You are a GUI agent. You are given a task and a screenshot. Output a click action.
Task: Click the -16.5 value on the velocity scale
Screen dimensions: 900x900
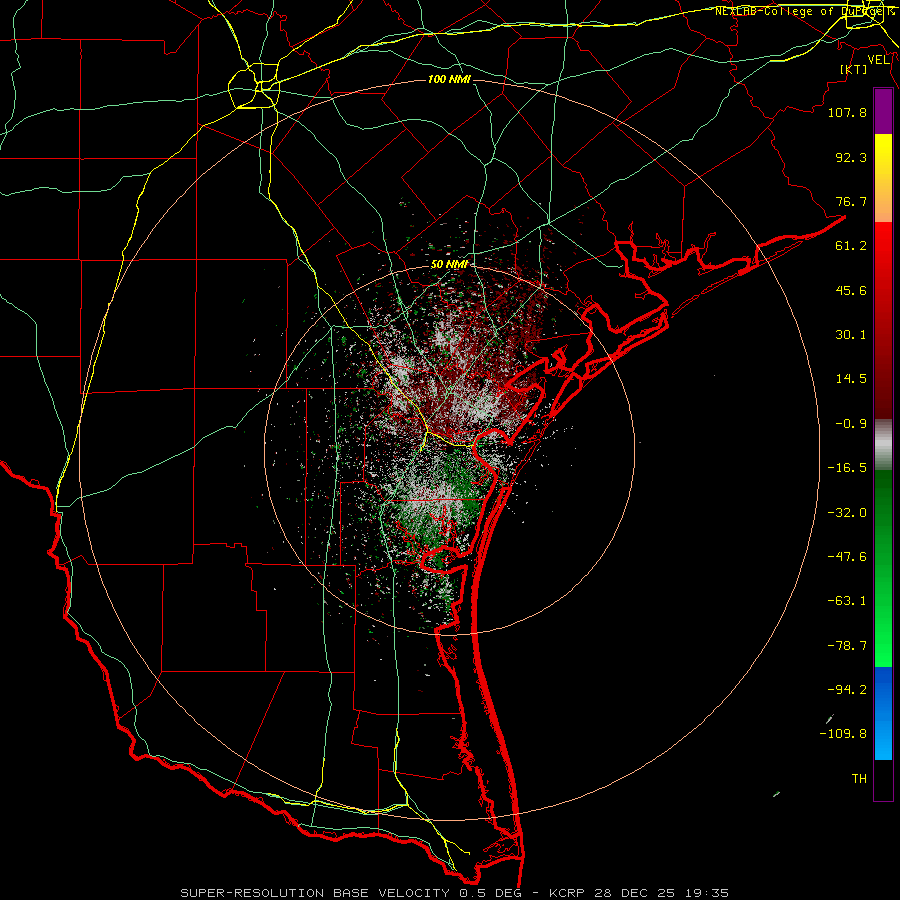click(847, 468)
